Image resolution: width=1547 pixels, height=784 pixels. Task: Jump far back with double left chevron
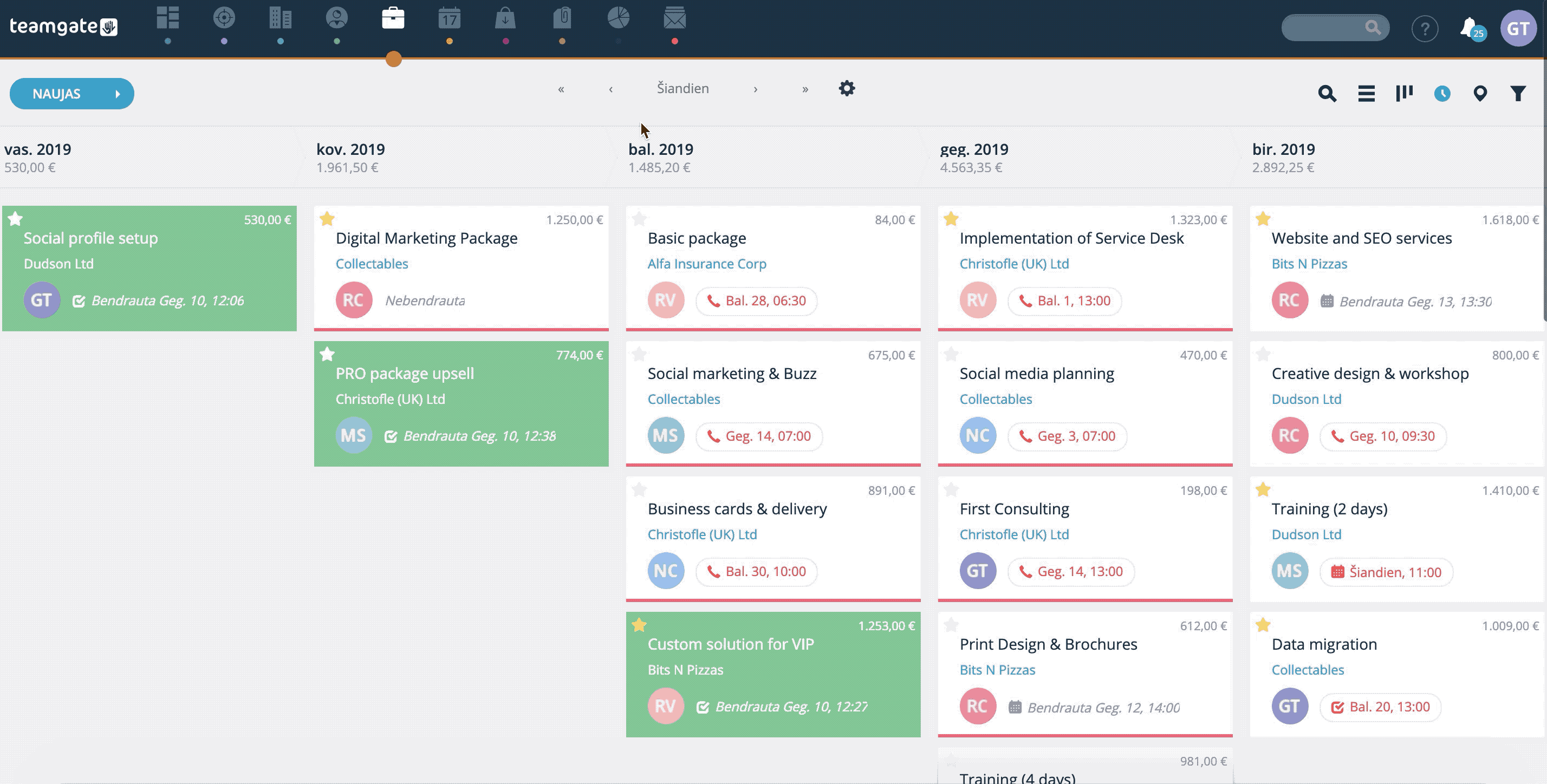(x=561, y=89)
